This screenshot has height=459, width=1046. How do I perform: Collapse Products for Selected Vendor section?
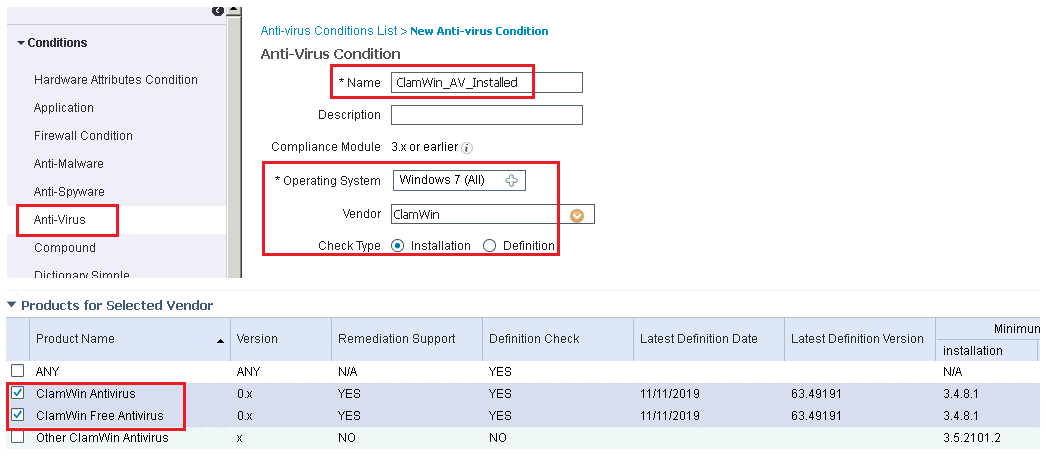pyautogui.click(x=11, y=305)
